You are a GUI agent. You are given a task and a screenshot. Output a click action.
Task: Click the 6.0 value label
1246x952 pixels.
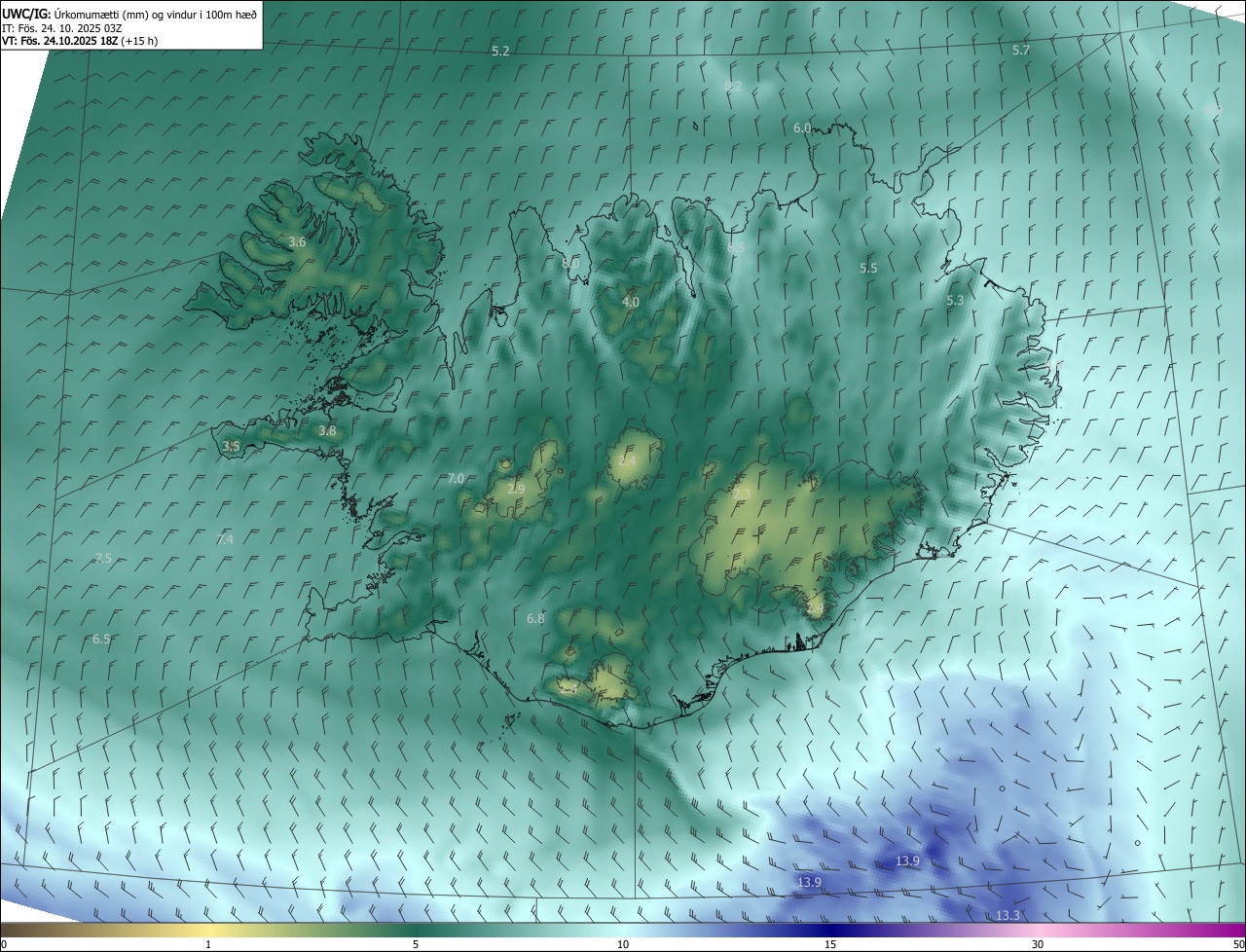(x=802, y=128)
